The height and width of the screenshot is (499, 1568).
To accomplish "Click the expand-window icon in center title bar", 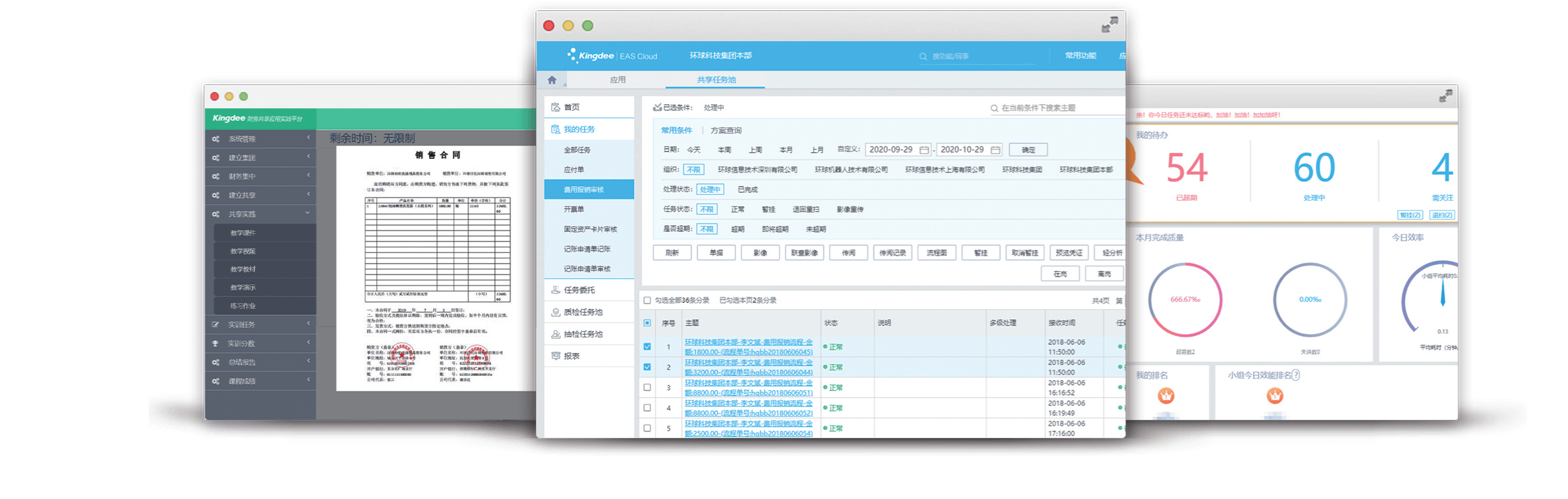I will coord(1109,25).
